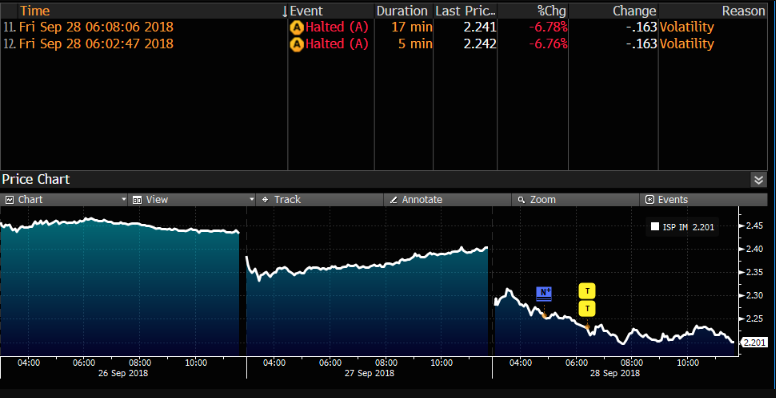This screenshot has height=398, width=776.
Task: Click the 27 Sep 2018 date label
Action: click(369, 373)
